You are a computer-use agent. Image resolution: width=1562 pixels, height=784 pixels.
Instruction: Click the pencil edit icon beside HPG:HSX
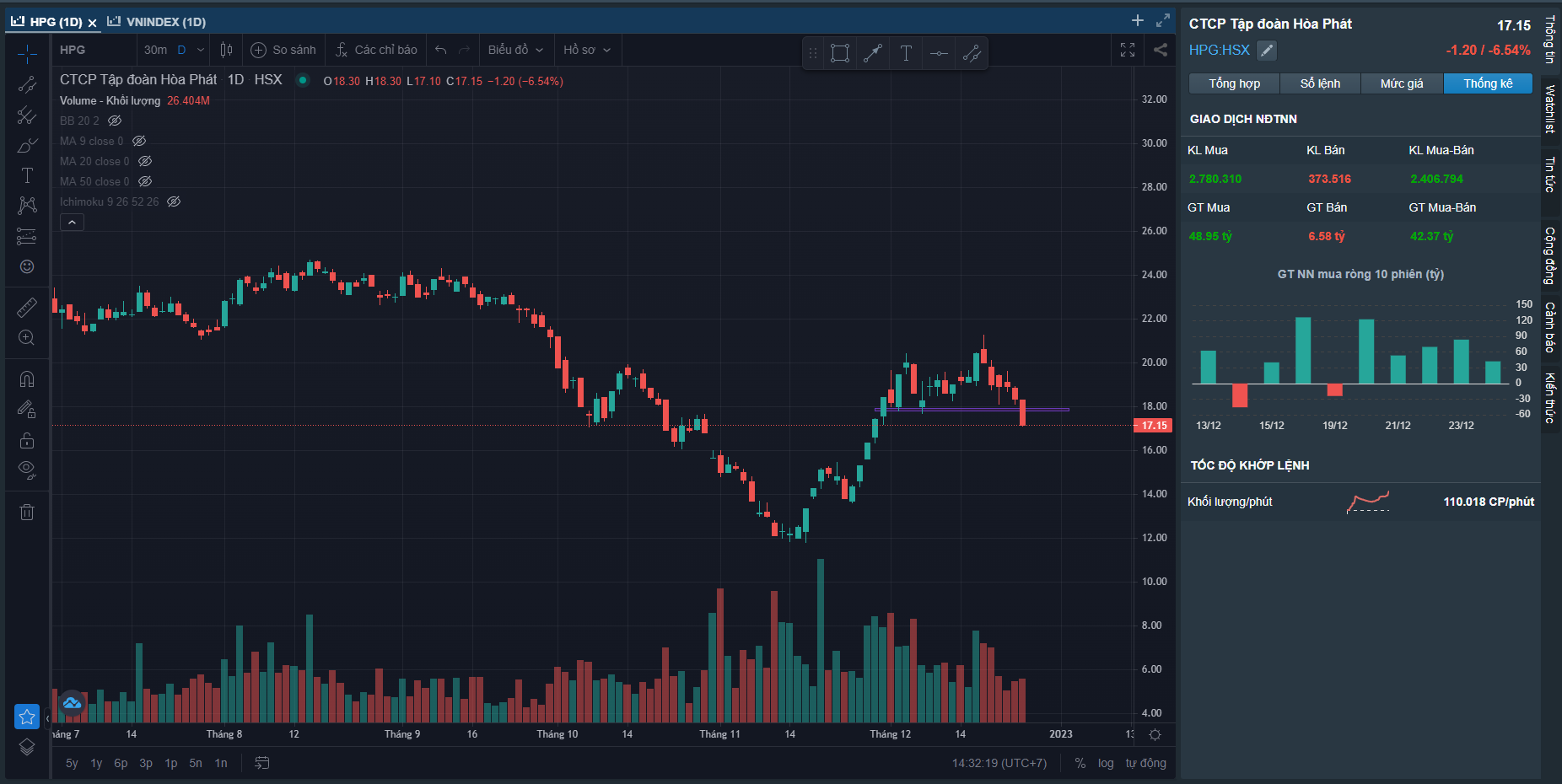[x=1266, y=51]
